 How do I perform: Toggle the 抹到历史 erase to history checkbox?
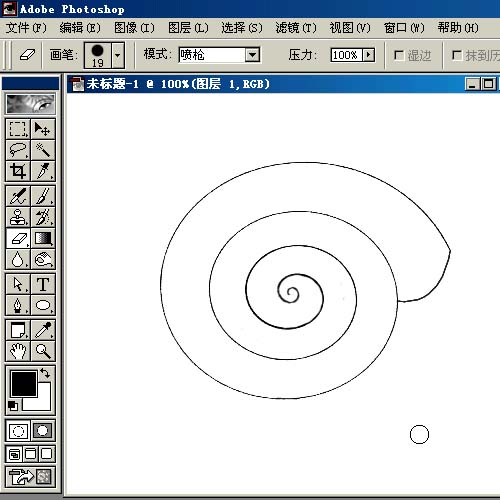coord(456,55)
